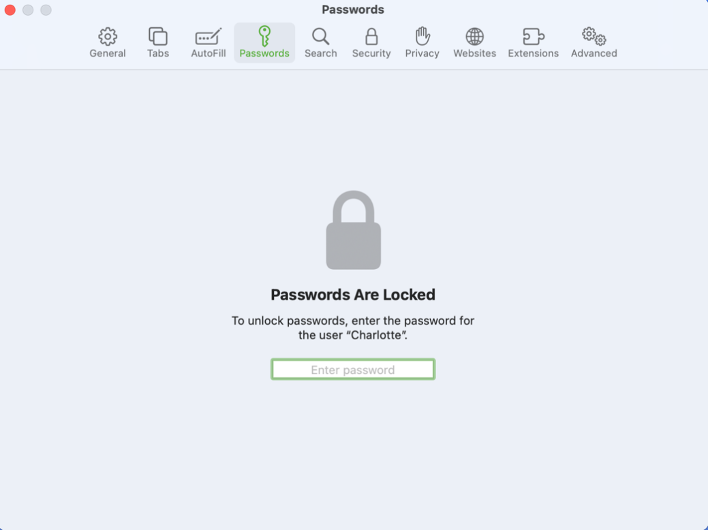Open the "Advanced" text label
This screenshot has width=708, height=531.
[594, 54]
